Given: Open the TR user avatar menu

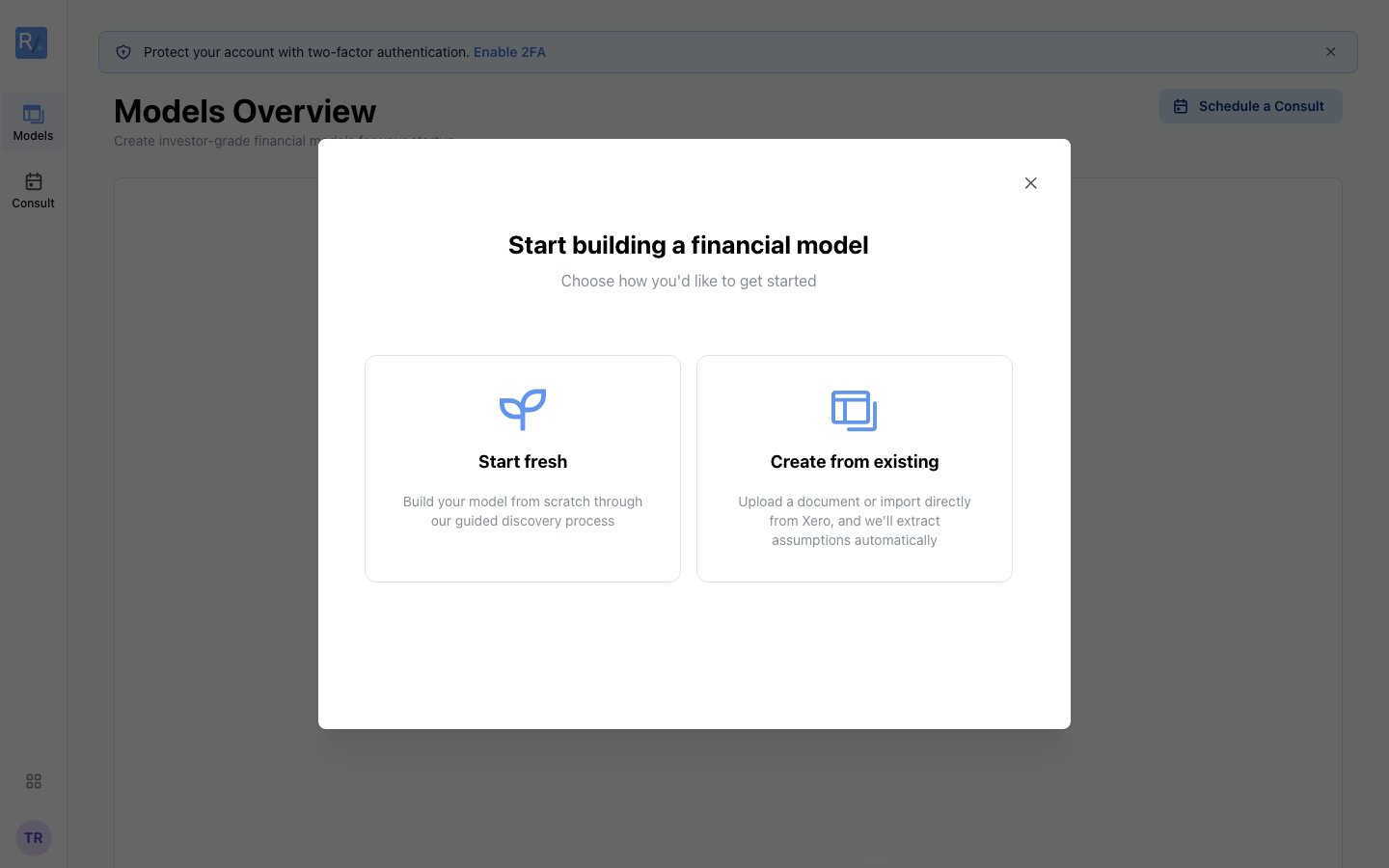Looking at the screenshot, I should click(34, 838).
